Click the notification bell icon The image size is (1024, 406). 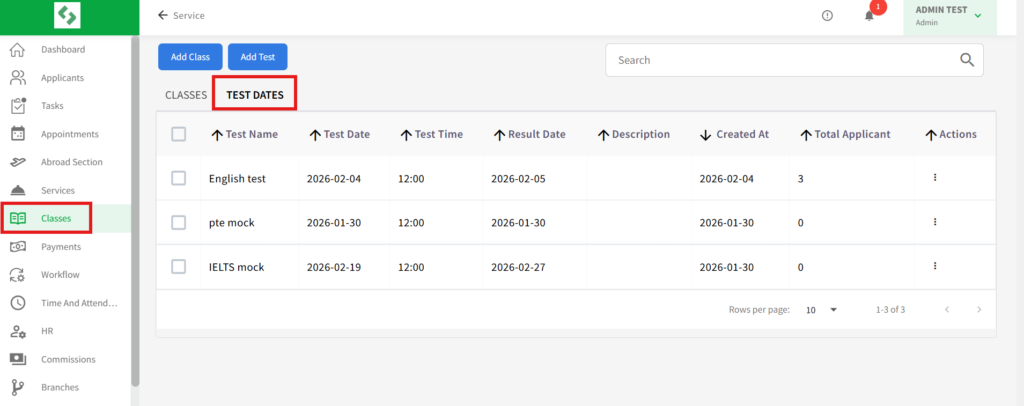coord(869,16)
